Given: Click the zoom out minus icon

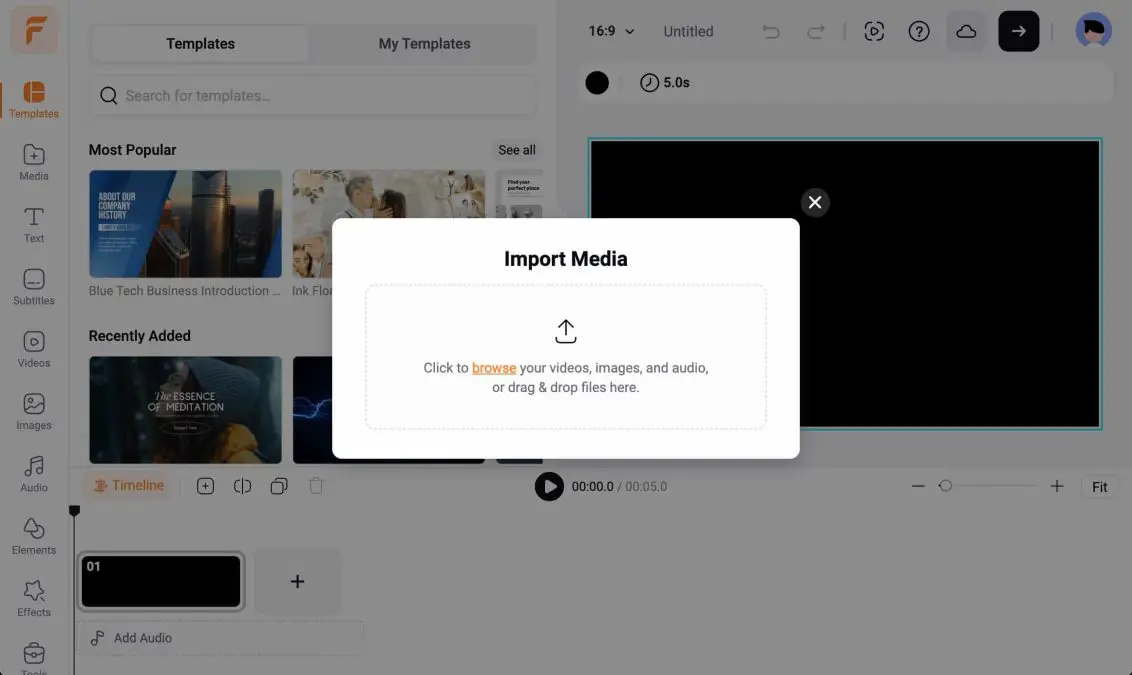Looking at the screenshot, I should click(x=918, y=486).
